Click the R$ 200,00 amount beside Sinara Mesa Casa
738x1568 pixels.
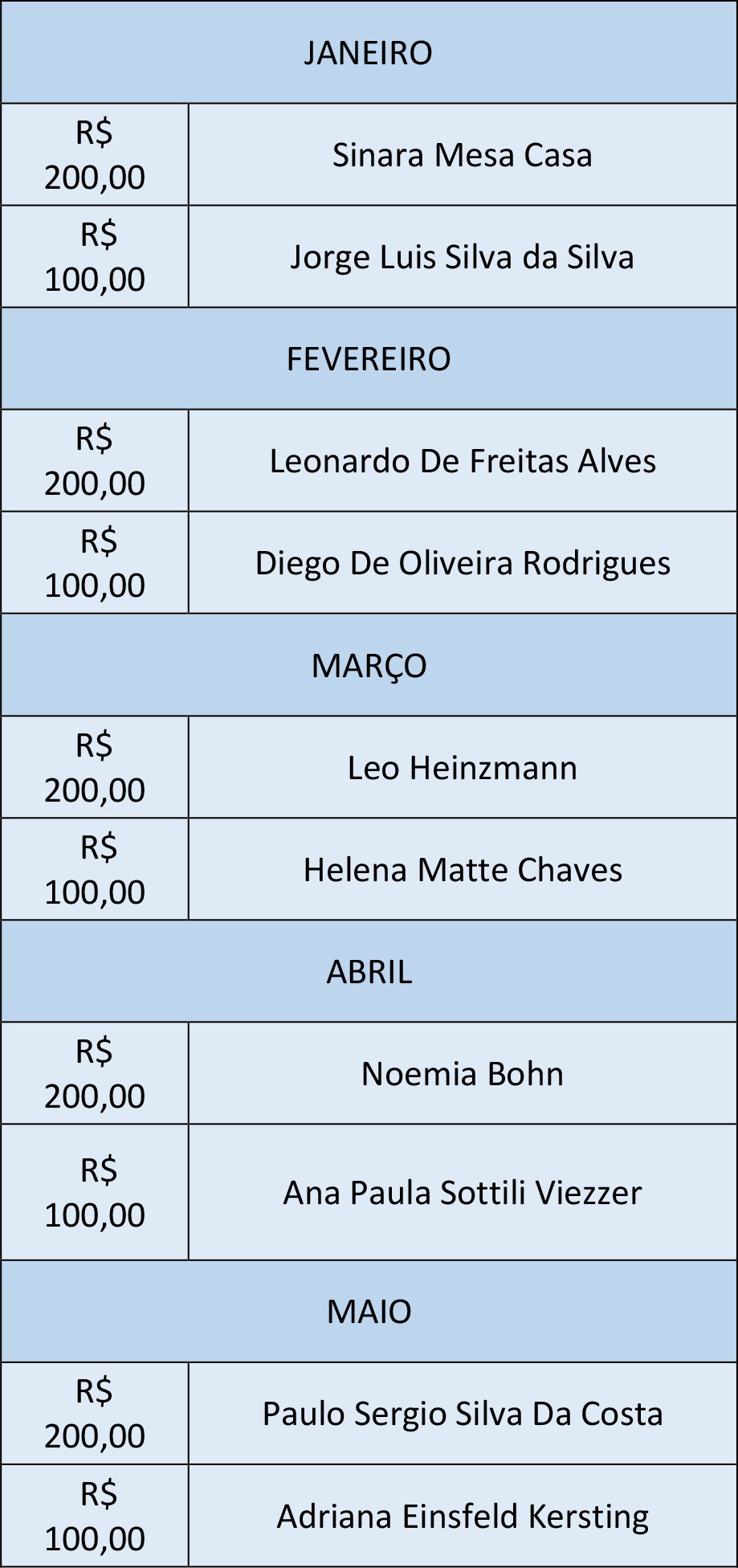pyautogui.click(x=95, y=155)
